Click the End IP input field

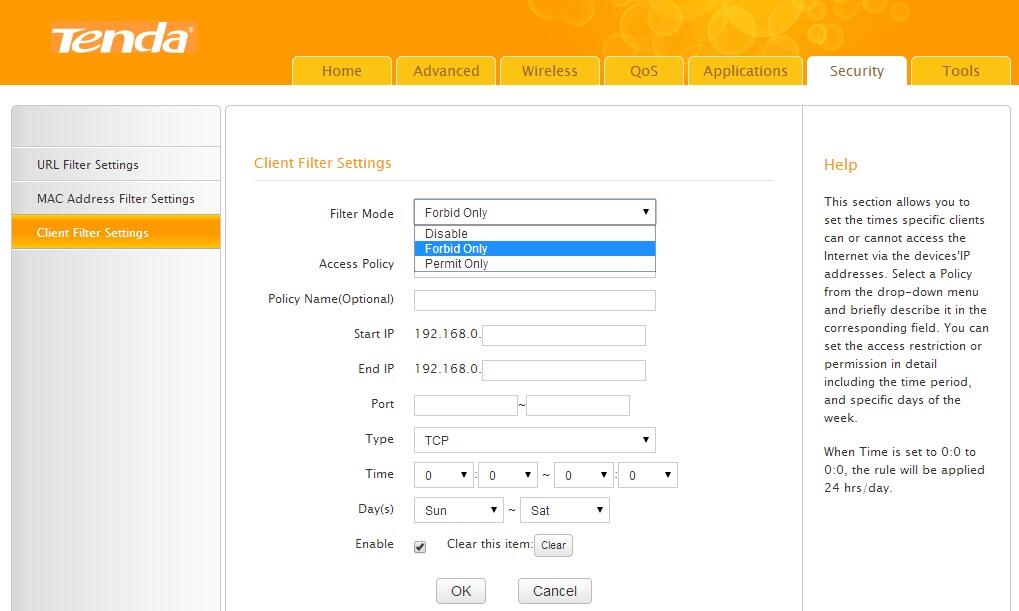click(x=564, y=370)
